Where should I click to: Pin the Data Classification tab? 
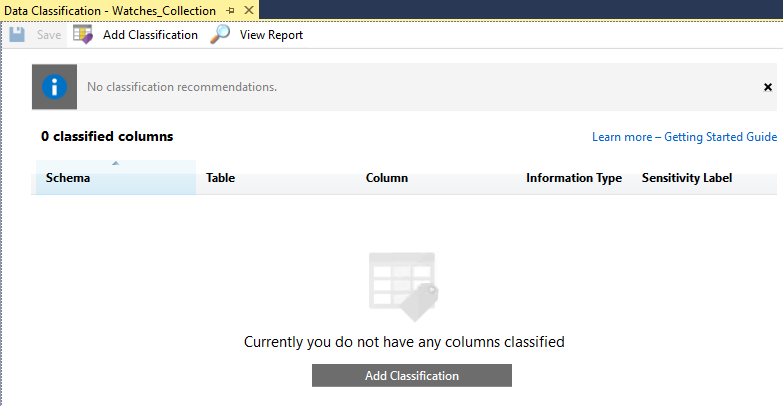[x=230, y=10]
